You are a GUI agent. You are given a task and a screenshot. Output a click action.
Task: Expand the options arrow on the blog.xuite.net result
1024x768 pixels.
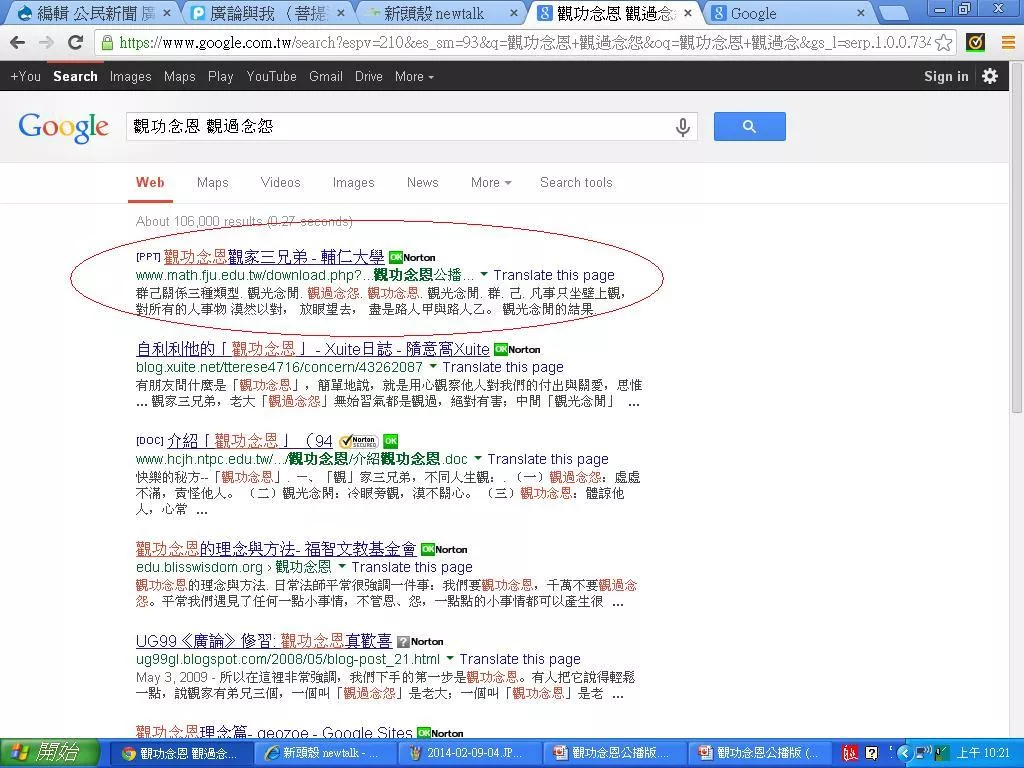pos(433,366)
